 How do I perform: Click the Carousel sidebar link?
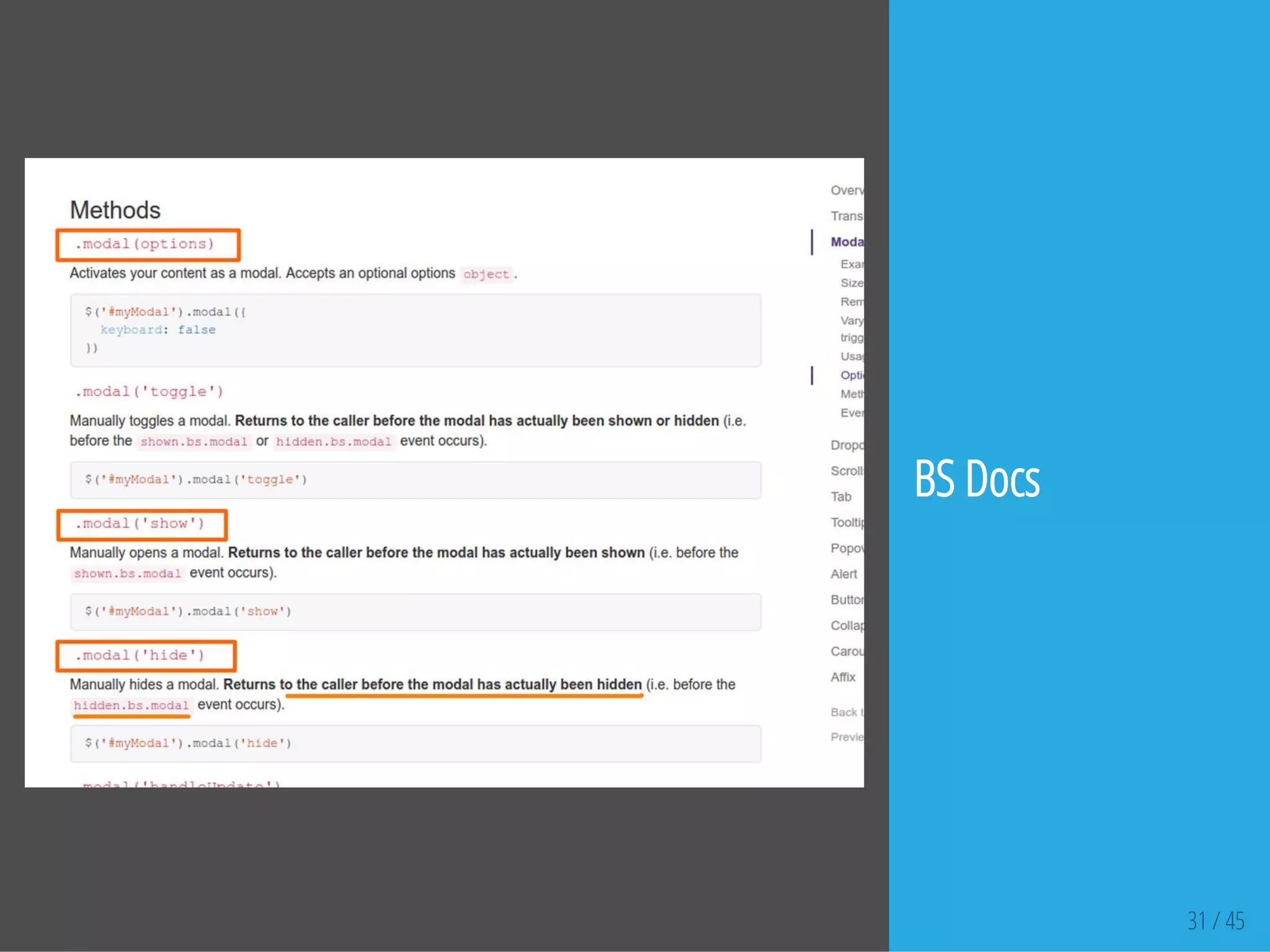pos(846,651)
